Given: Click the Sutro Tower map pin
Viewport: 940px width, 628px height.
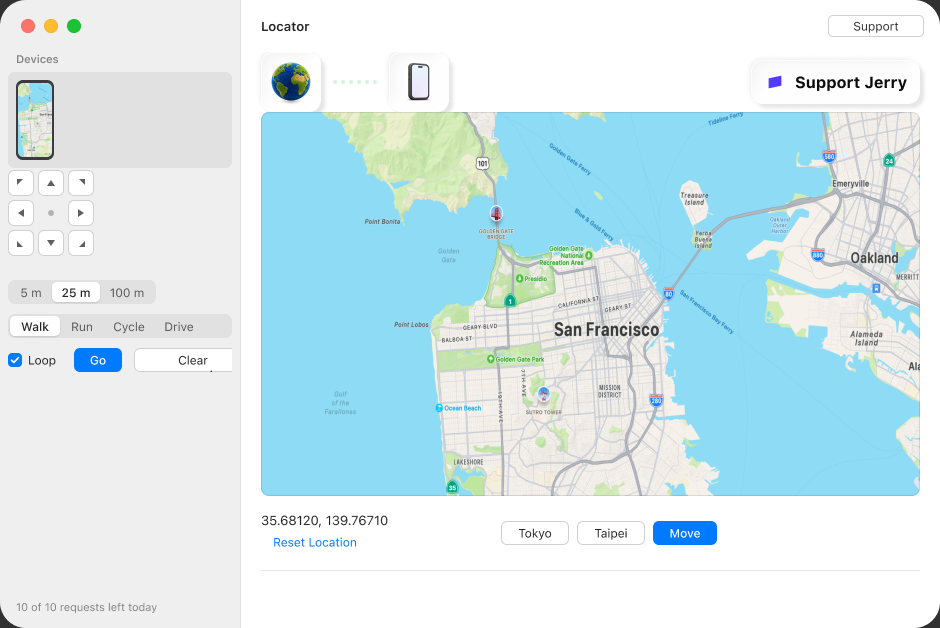Looking at the screenshot, I should point(544,394).
